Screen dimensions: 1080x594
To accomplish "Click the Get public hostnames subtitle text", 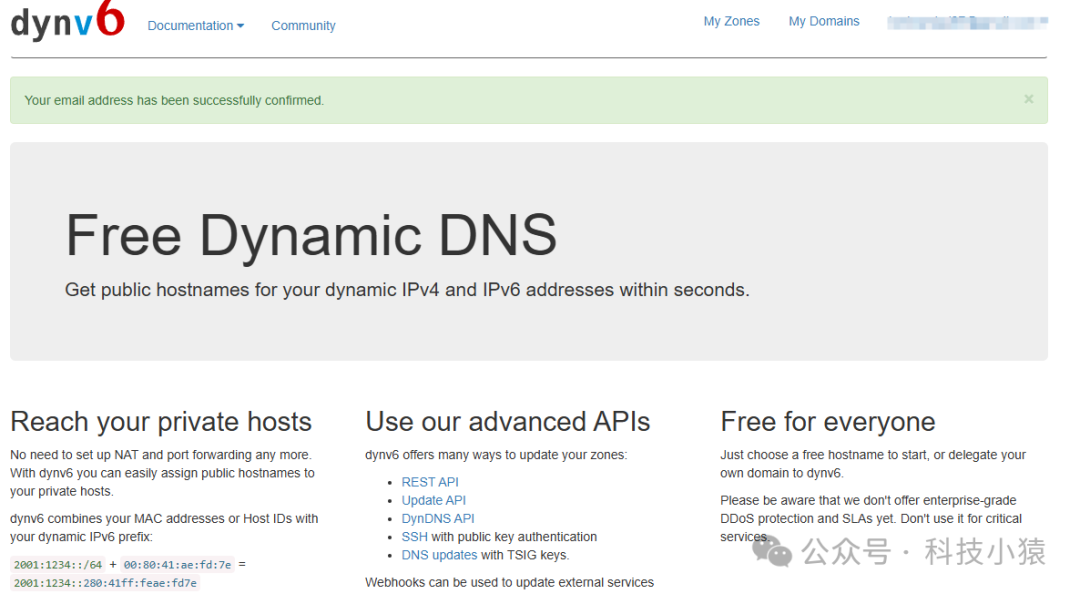I will pos(407,289).
